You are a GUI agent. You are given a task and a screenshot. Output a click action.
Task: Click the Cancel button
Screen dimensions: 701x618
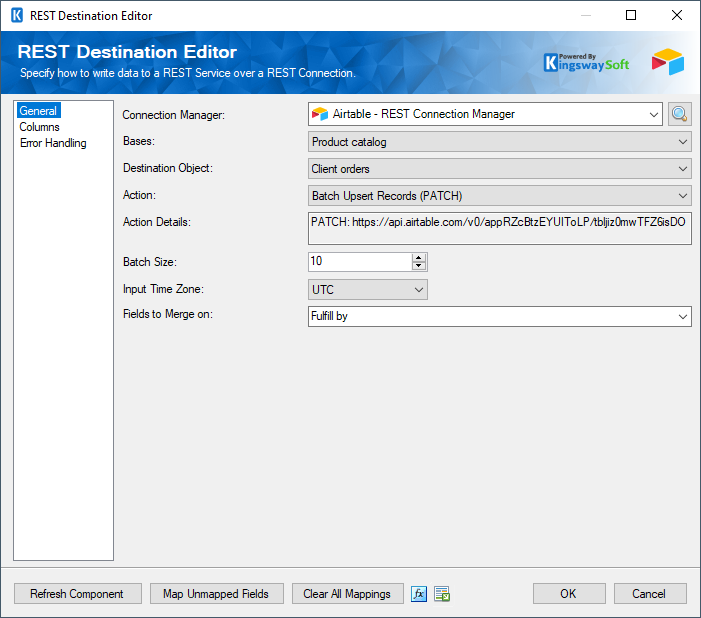tap(650, 593)
